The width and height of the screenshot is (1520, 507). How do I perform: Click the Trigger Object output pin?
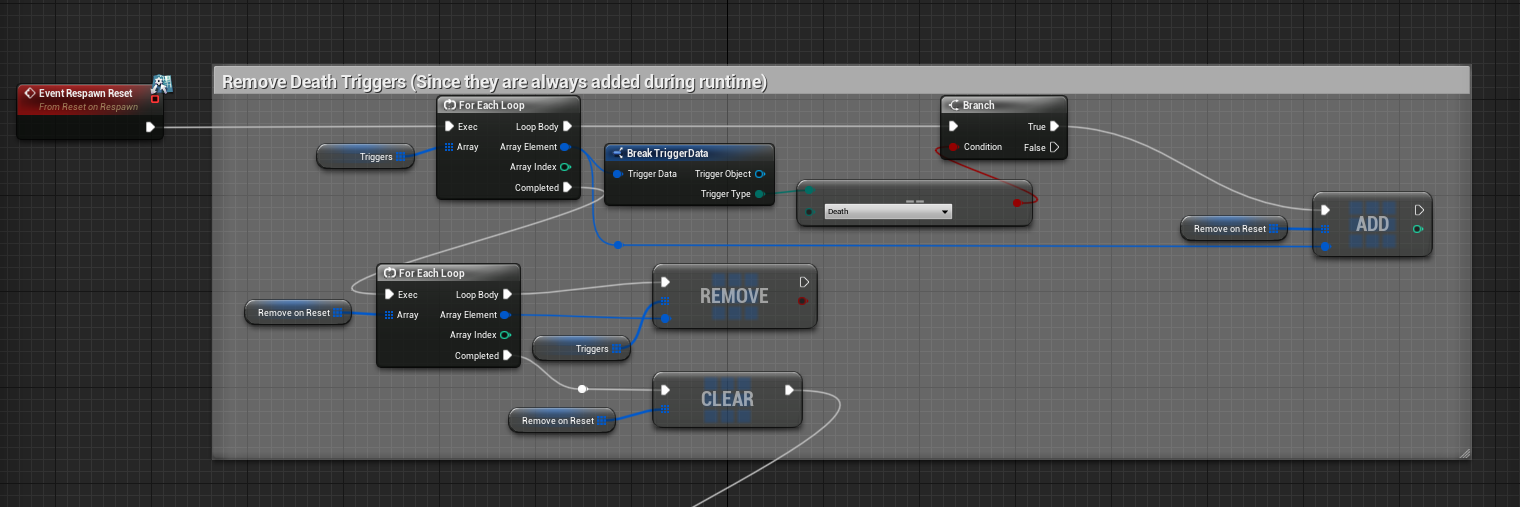click(x=760, y=174)
